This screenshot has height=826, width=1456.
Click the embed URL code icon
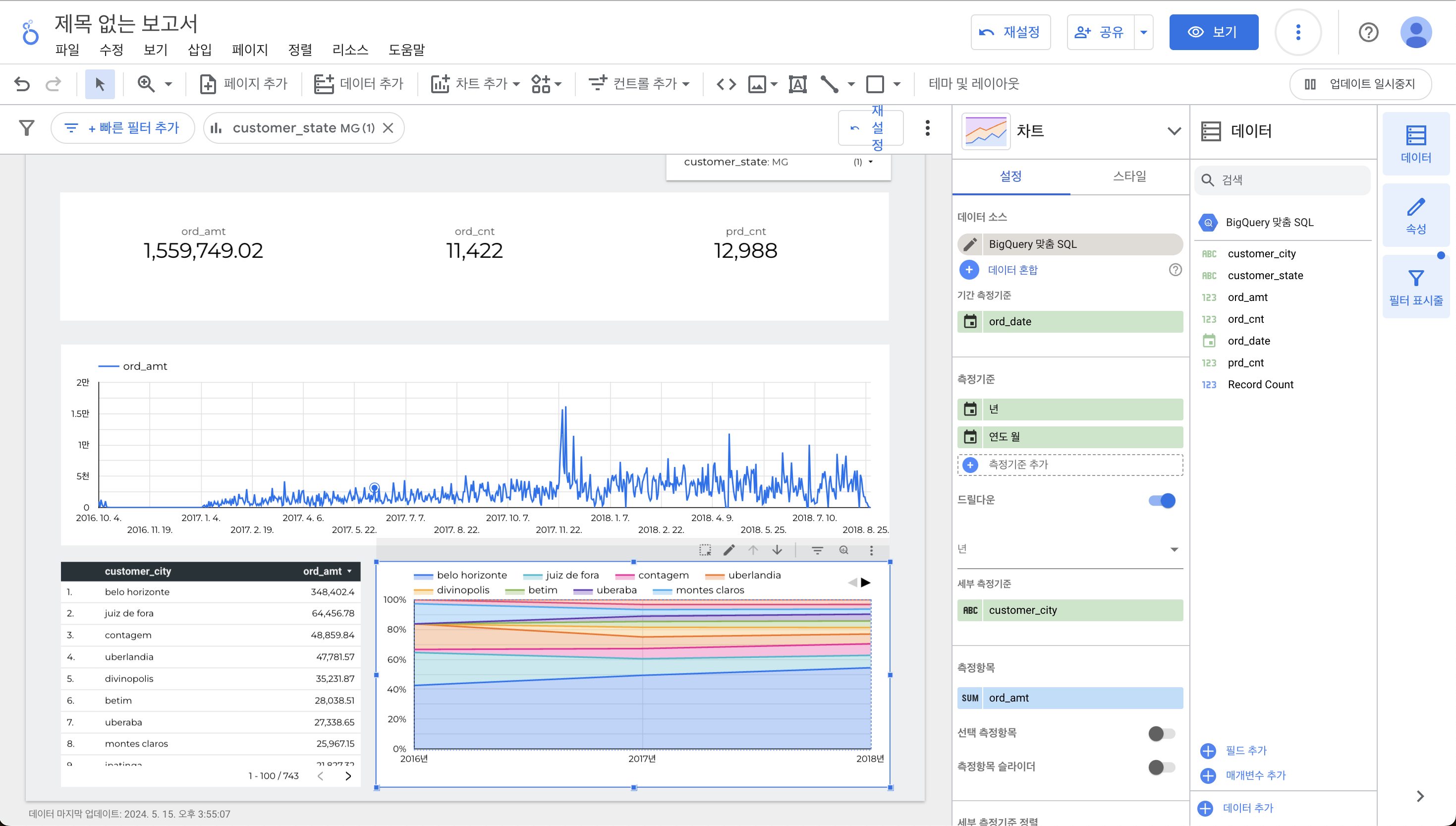pyautogui.click(x=726, y=84)
